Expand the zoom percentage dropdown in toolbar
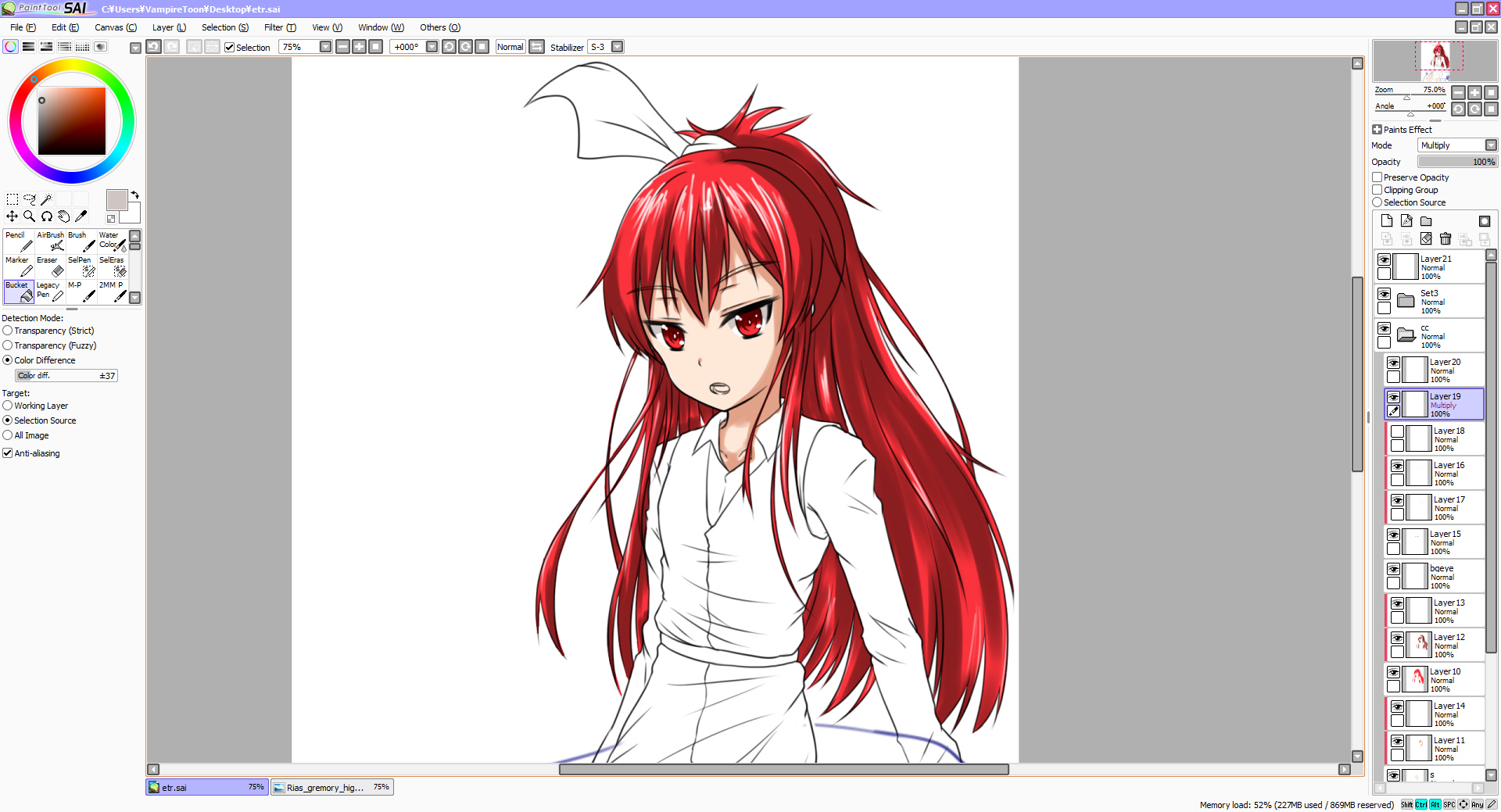The image size is (1501, 812). (325, 47)
